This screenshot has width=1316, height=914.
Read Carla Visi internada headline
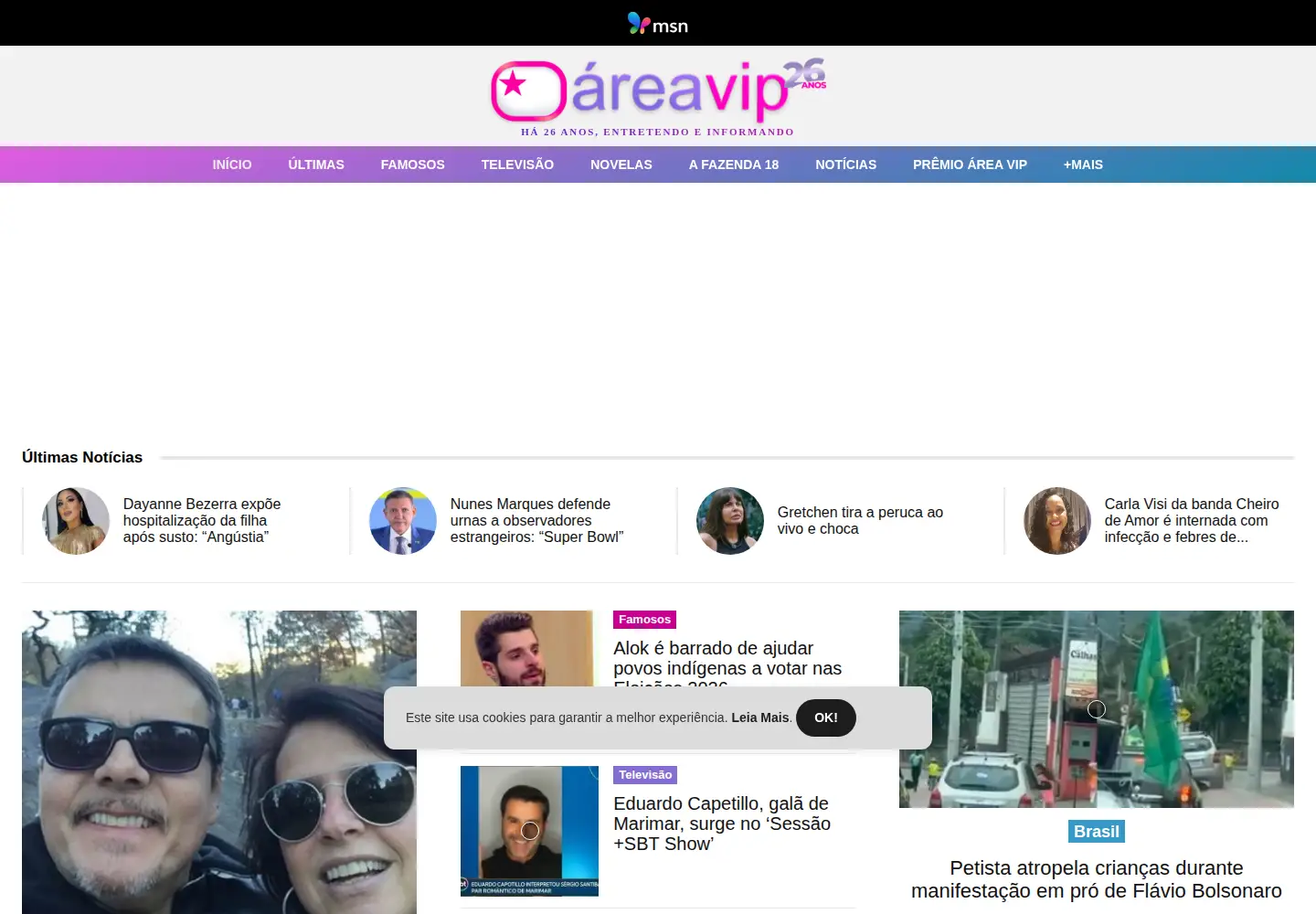[x=1192, y=521]
